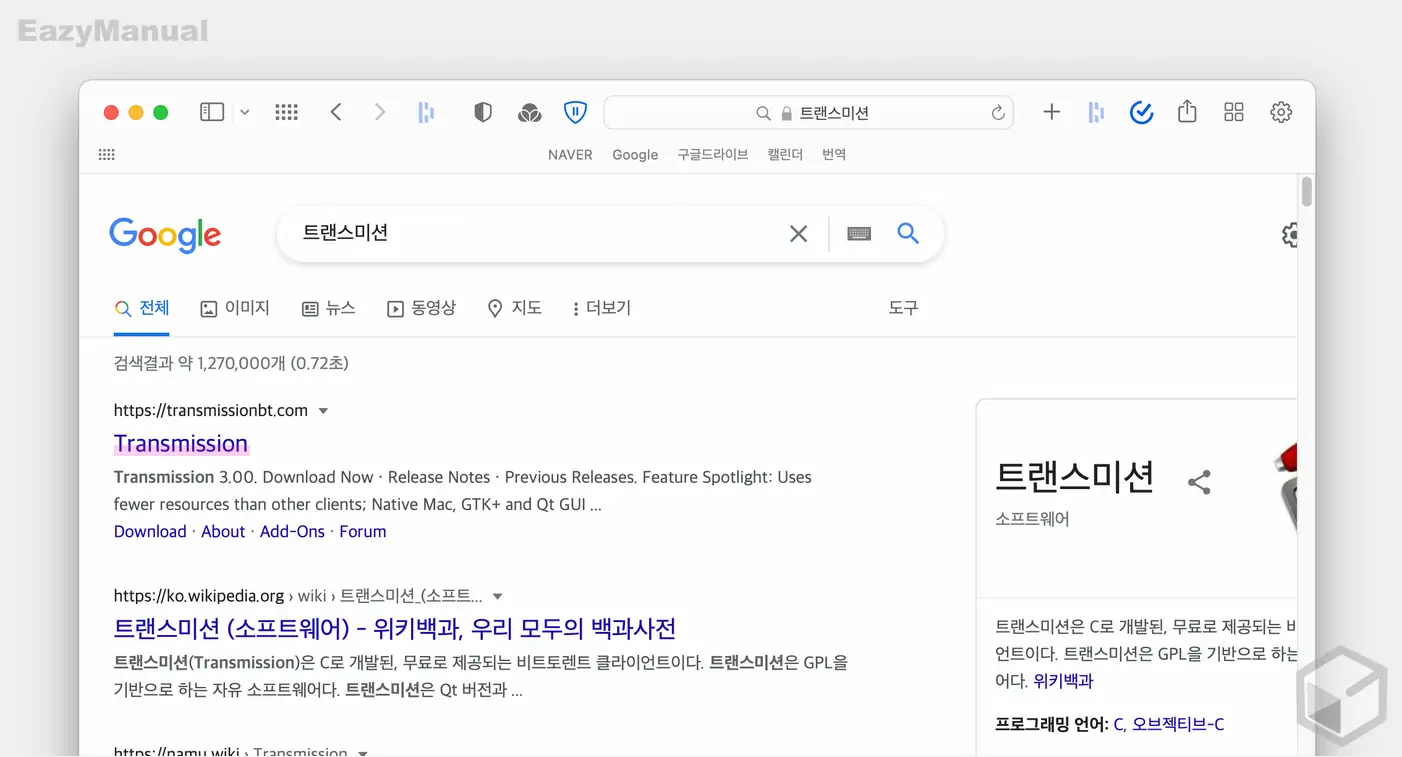Screen dimensions: 1402x757
Task: Select the Google search magnifier icon
Action: click(907, 233)
